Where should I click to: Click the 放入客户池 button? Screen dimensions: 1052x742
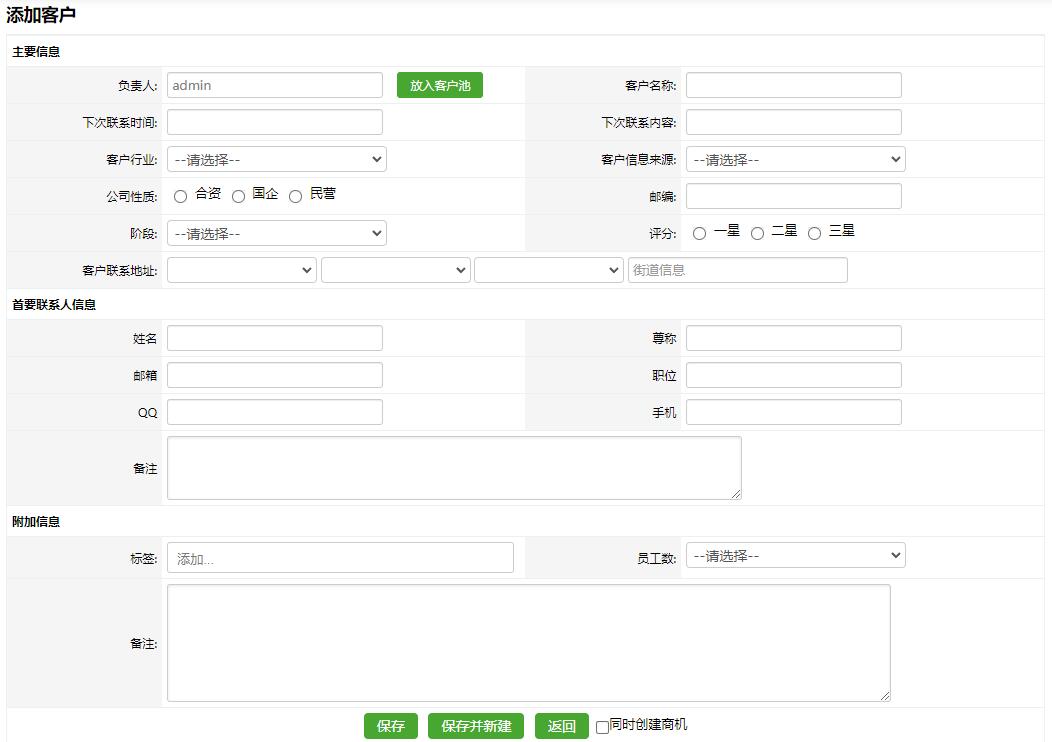[x=439, y=86]
